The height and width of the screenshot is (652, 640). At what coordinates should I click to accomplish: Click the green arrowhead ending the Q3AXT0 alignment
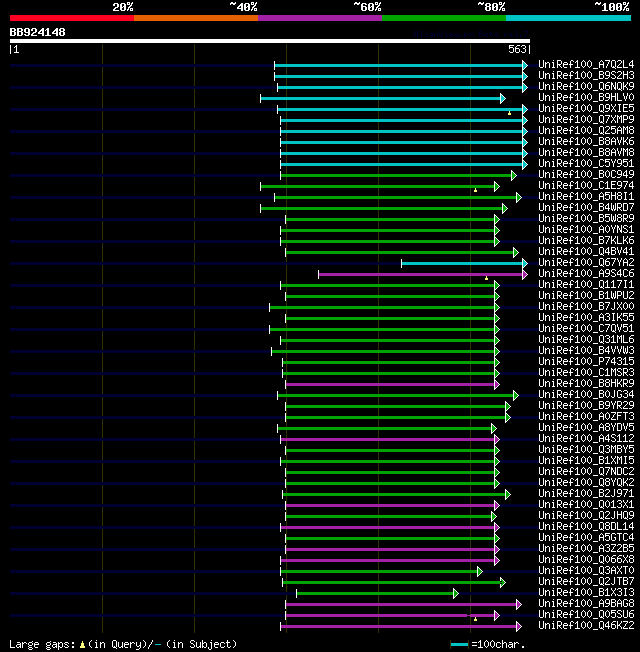click(480, 571)
